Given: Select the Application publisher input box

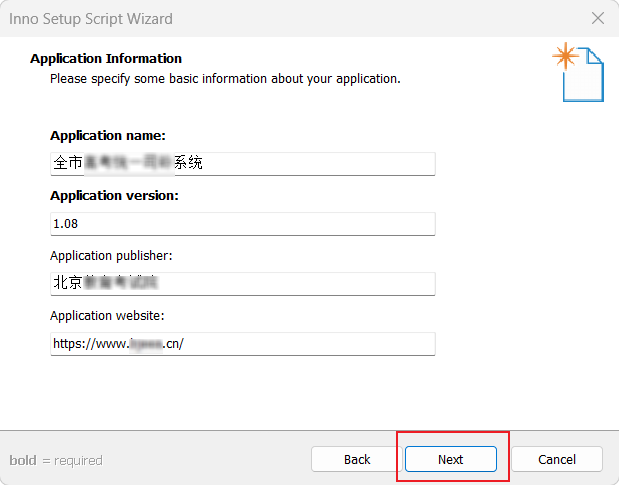Looking at the screenshot, I should (243, 283).
